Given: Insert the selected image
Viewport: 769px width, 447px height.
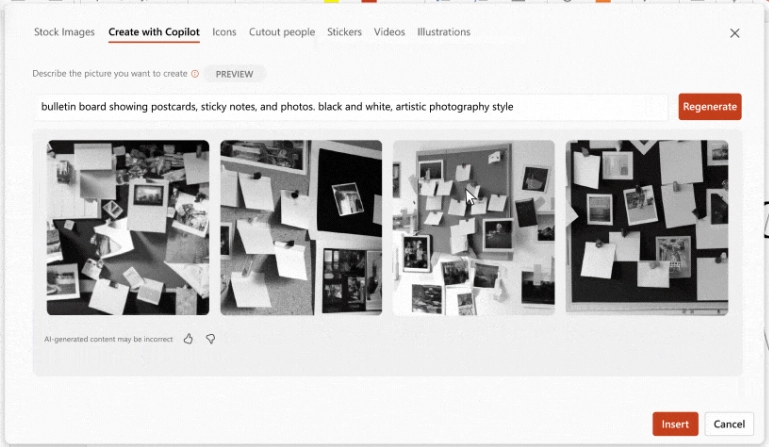Looking at the screenshot, I should click(x=675, y=424).
